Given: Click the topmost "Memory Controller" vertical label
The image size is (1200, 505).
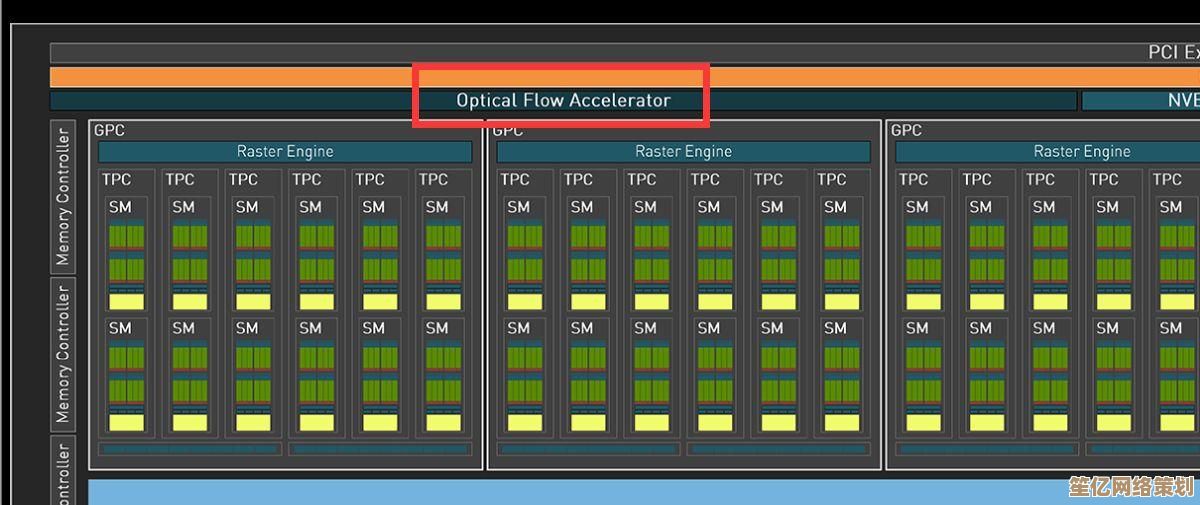Looking at the screenshot, I should (x=63, y=196).
